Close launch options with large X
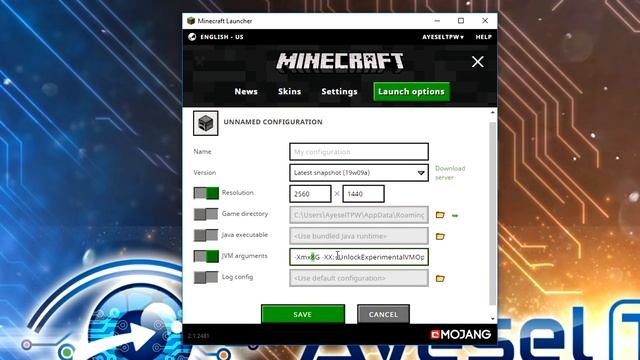Viewport: 640px width, 360px height. coord(478,62)
